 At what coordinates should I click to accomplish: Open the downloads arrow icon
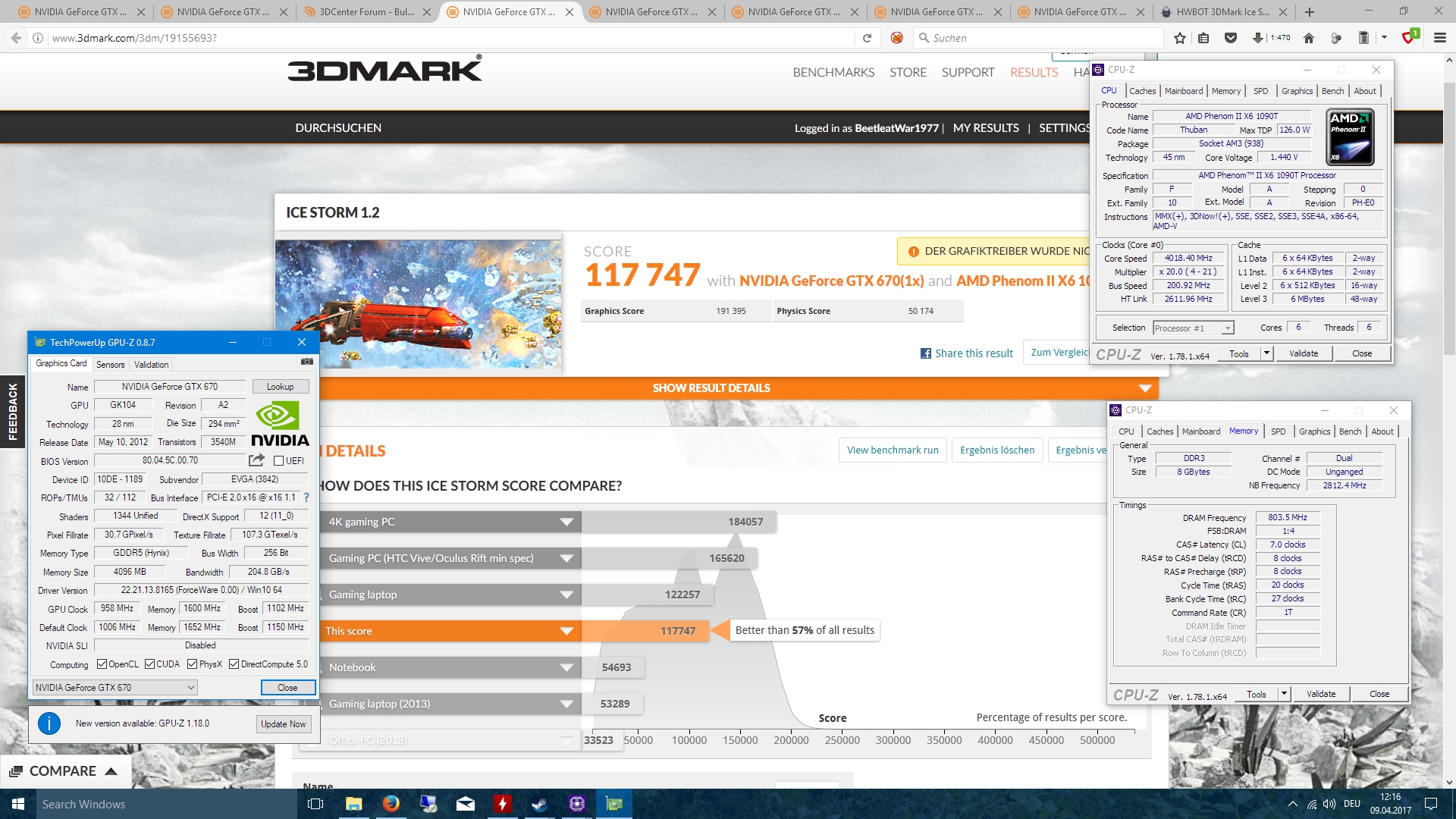[1257, 38]
